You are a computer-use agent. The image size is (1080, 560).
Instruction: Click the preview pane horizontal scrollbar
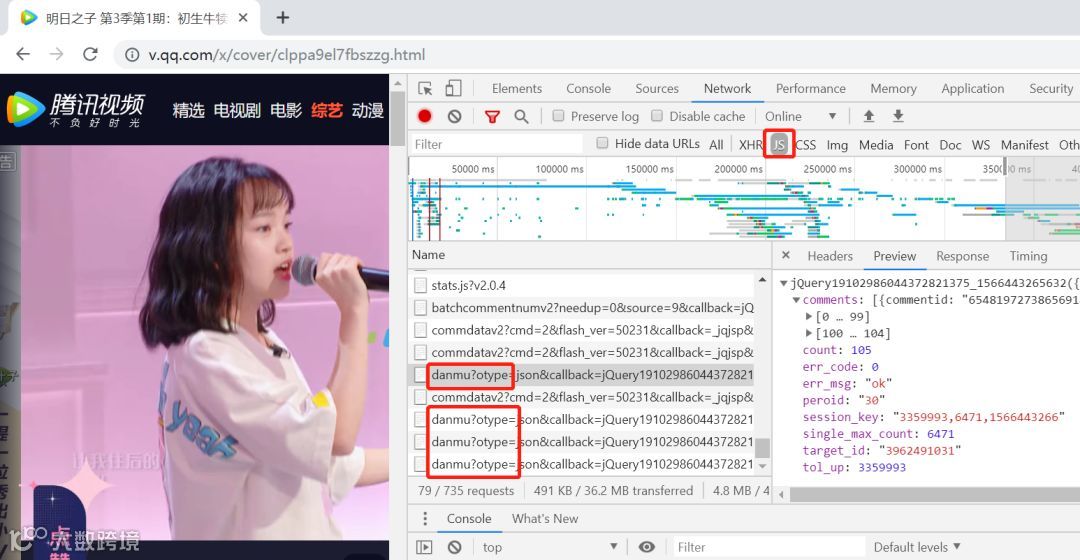tap(935, 495)
